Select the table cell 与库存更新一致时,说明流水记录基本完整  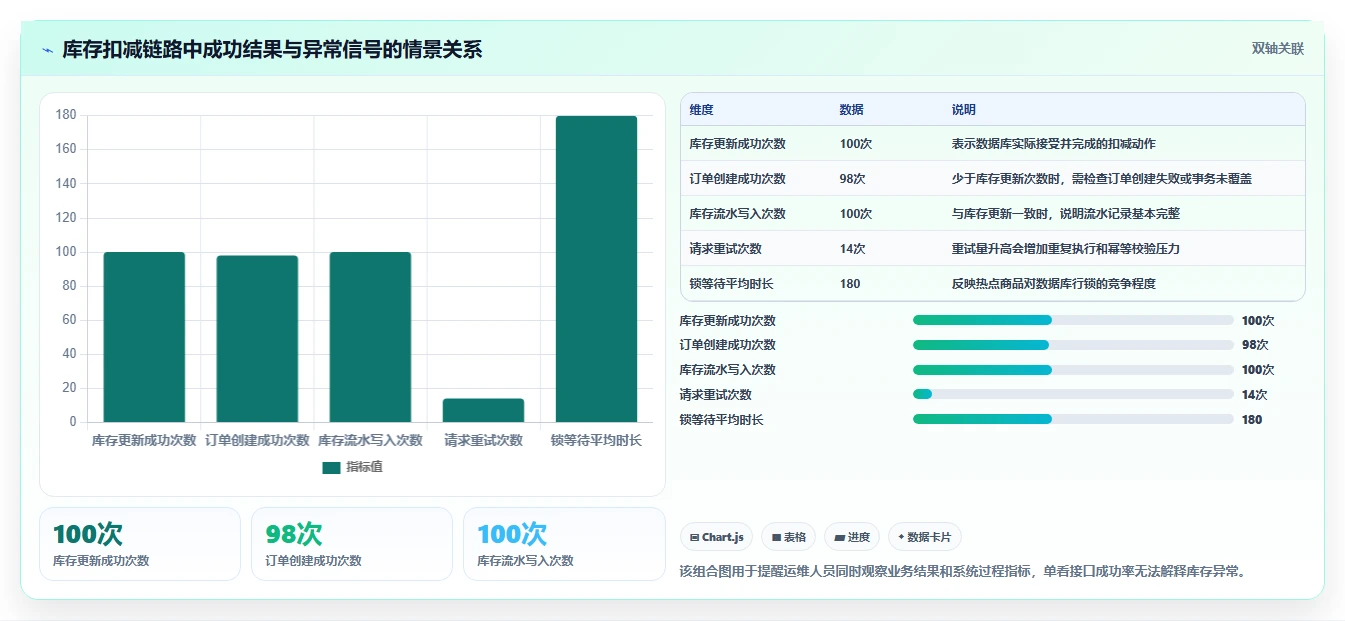click(x=1067, y=214)
